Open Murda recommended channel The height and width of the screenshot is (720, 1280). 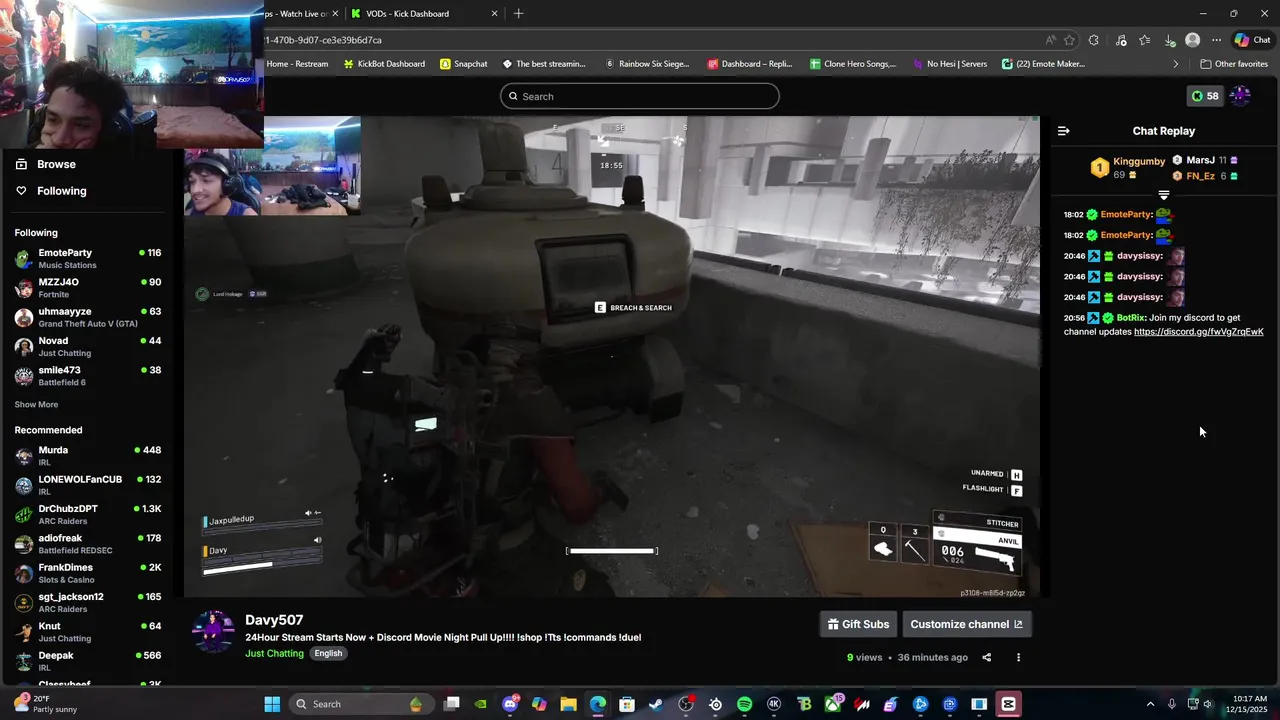tap(88, 456)
